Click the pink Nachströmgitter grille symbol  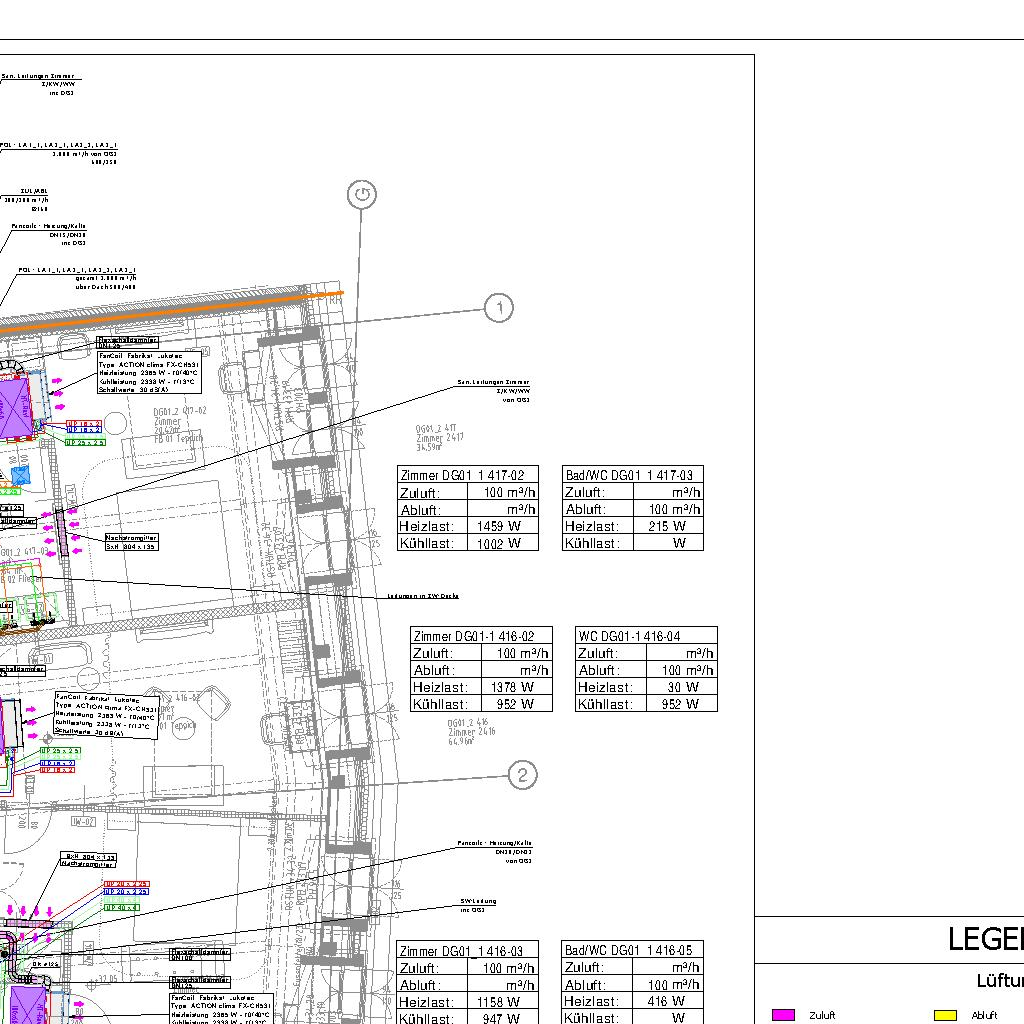pyautogui.click(x=62, y=531)
